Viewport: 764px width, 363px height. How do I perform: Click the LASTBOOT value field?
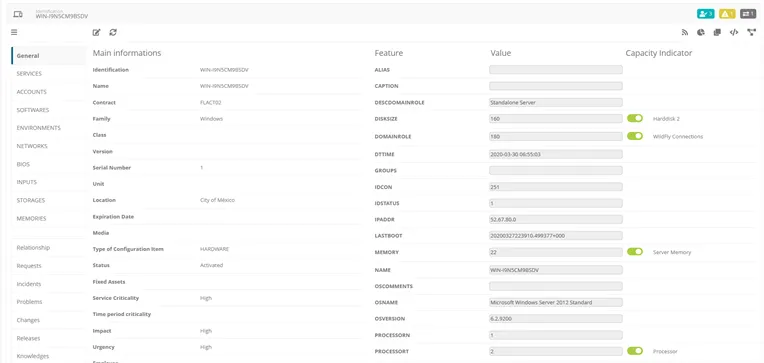555,236
